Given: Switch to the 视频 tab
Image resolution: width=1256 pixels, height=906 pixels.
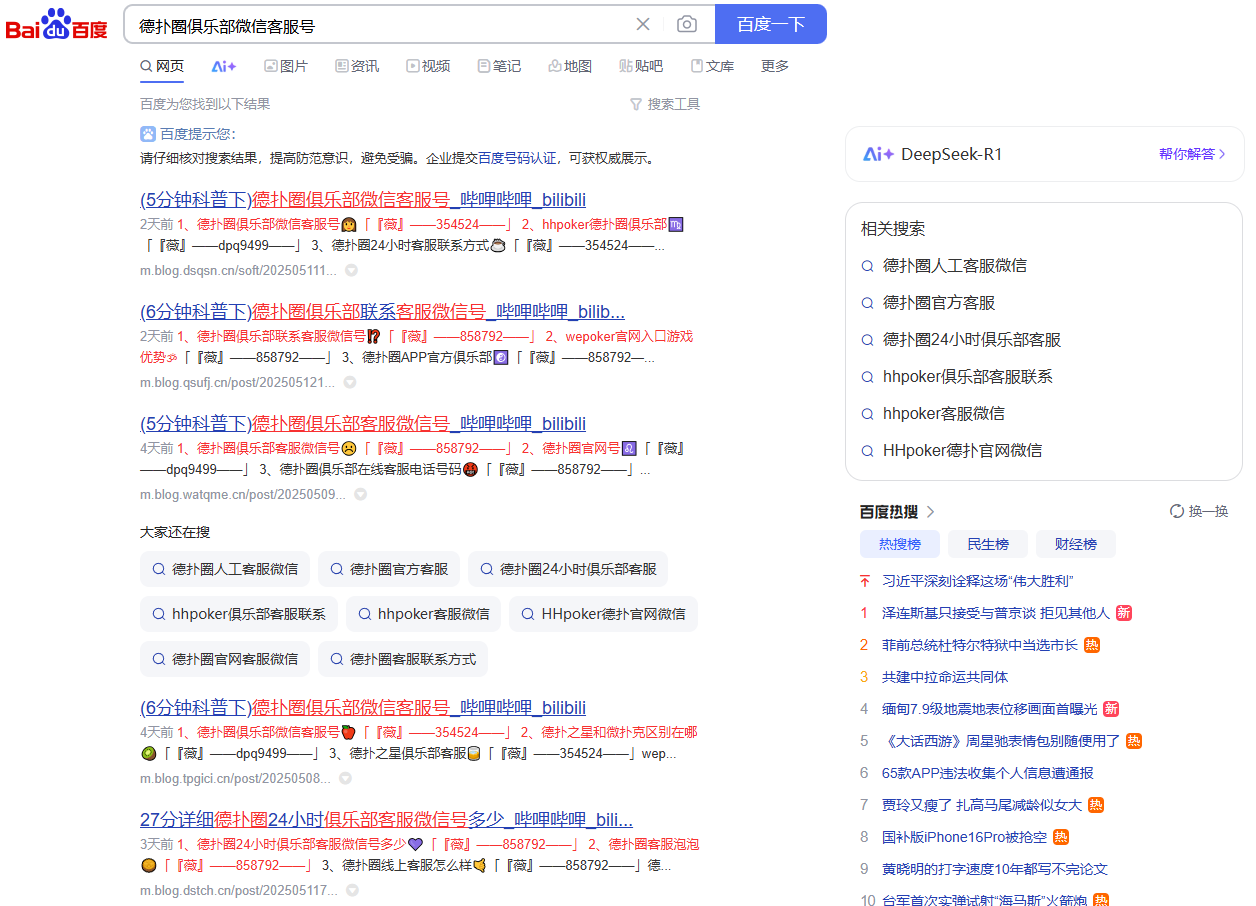Looking at the screenshot, I should tap(428, 66).
